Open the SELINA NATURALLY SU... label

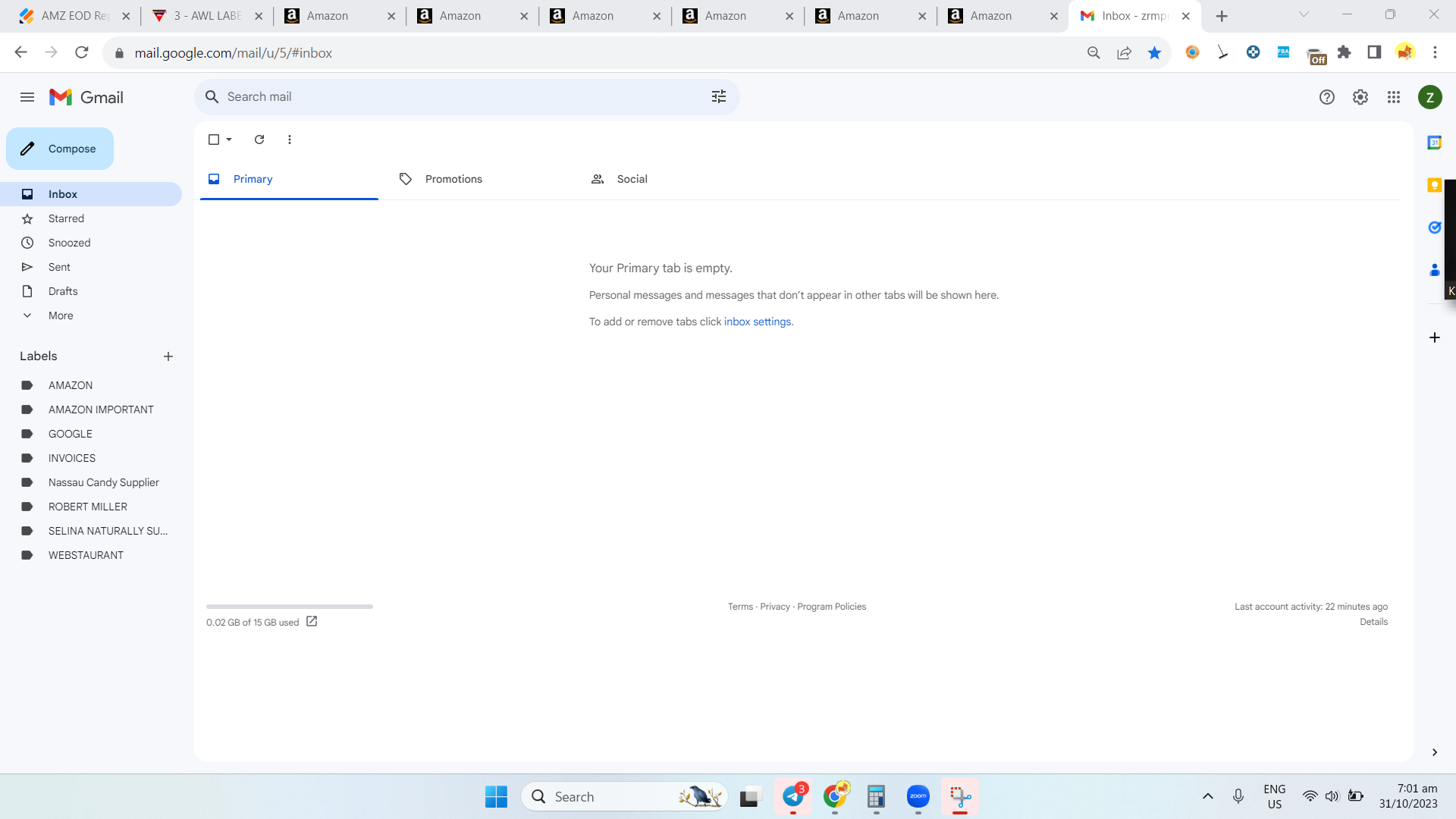[91, 531]
